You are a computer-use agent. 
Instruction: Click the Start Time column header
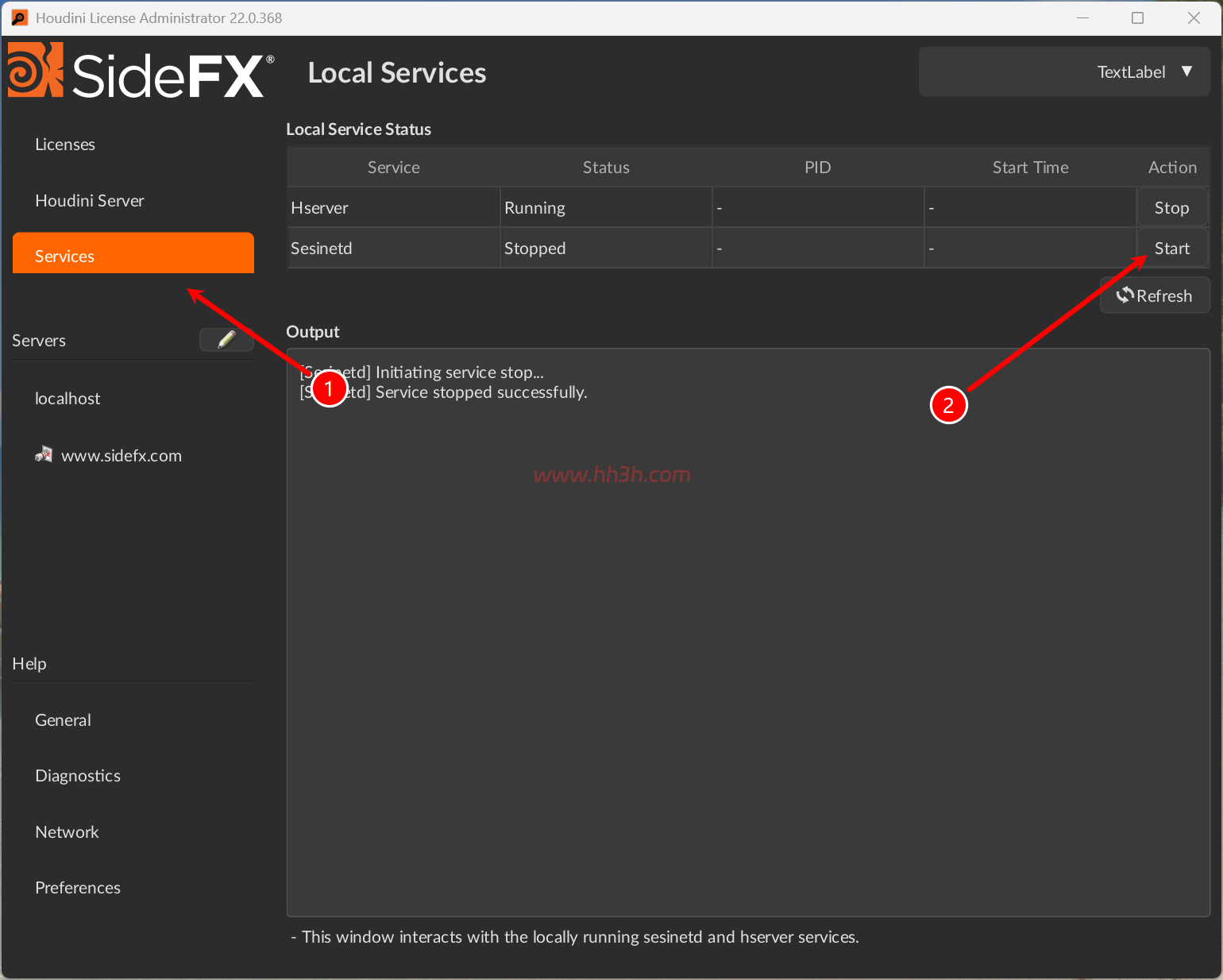(x=1030, y=168)
